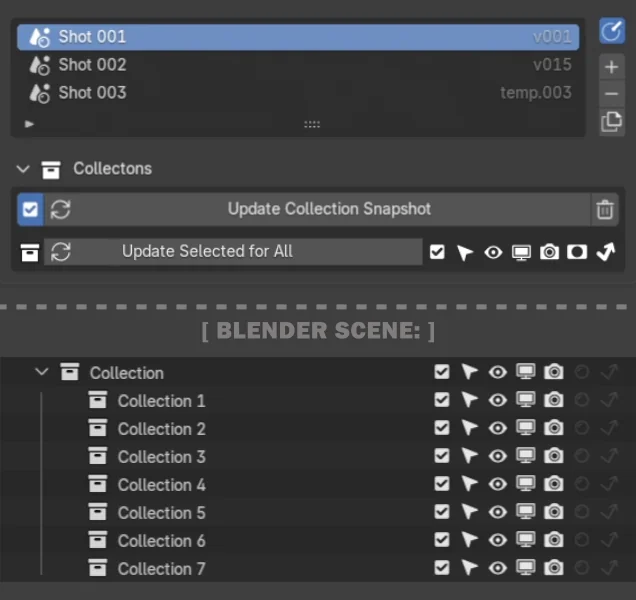Select Shot 001 in the shot list
The image size is (636, 600).
298,37
